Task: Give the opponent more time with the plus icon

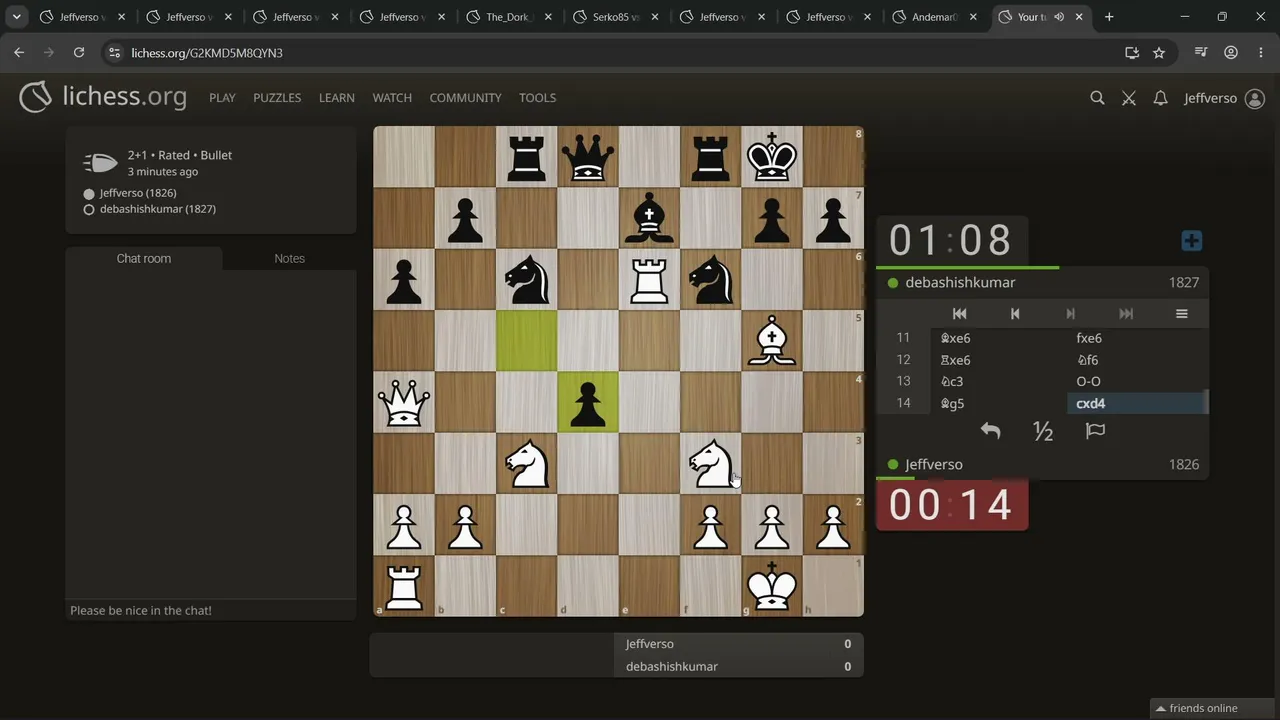Action: click(1191, 241)
